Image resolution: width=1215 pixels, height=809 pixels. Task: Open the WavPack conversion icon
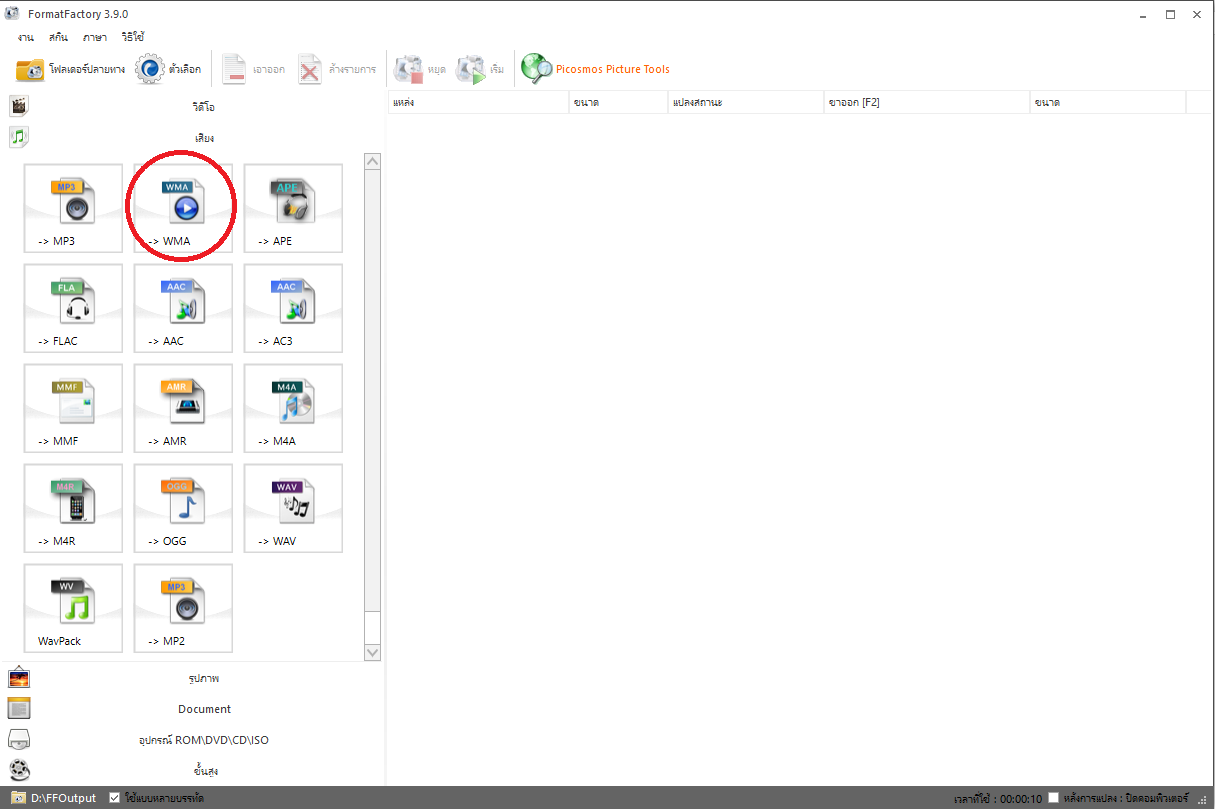pos(73,608)
